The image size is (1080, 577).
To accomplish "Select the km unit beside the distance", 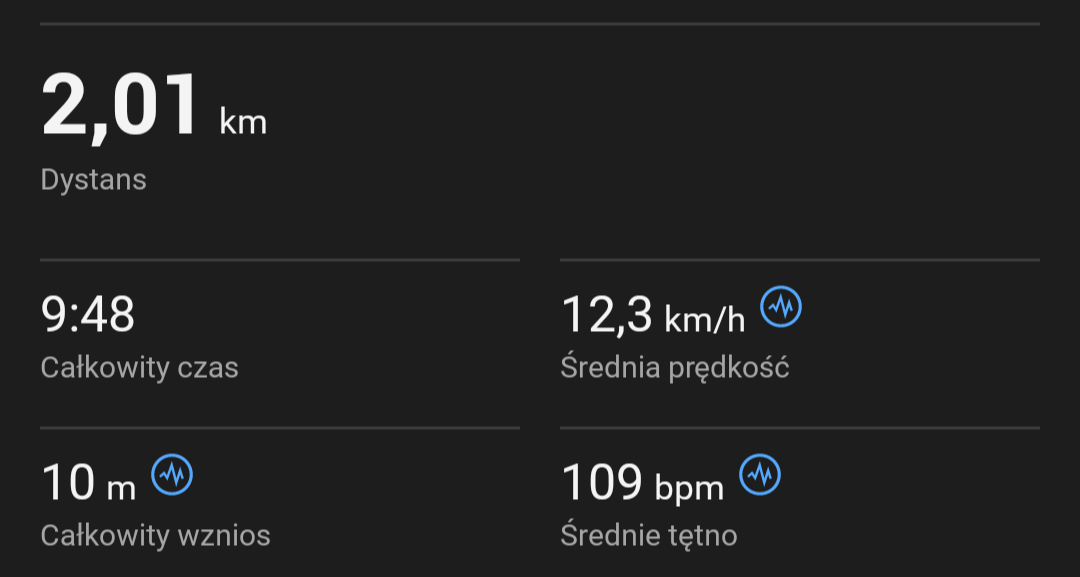I will point(243,123).
